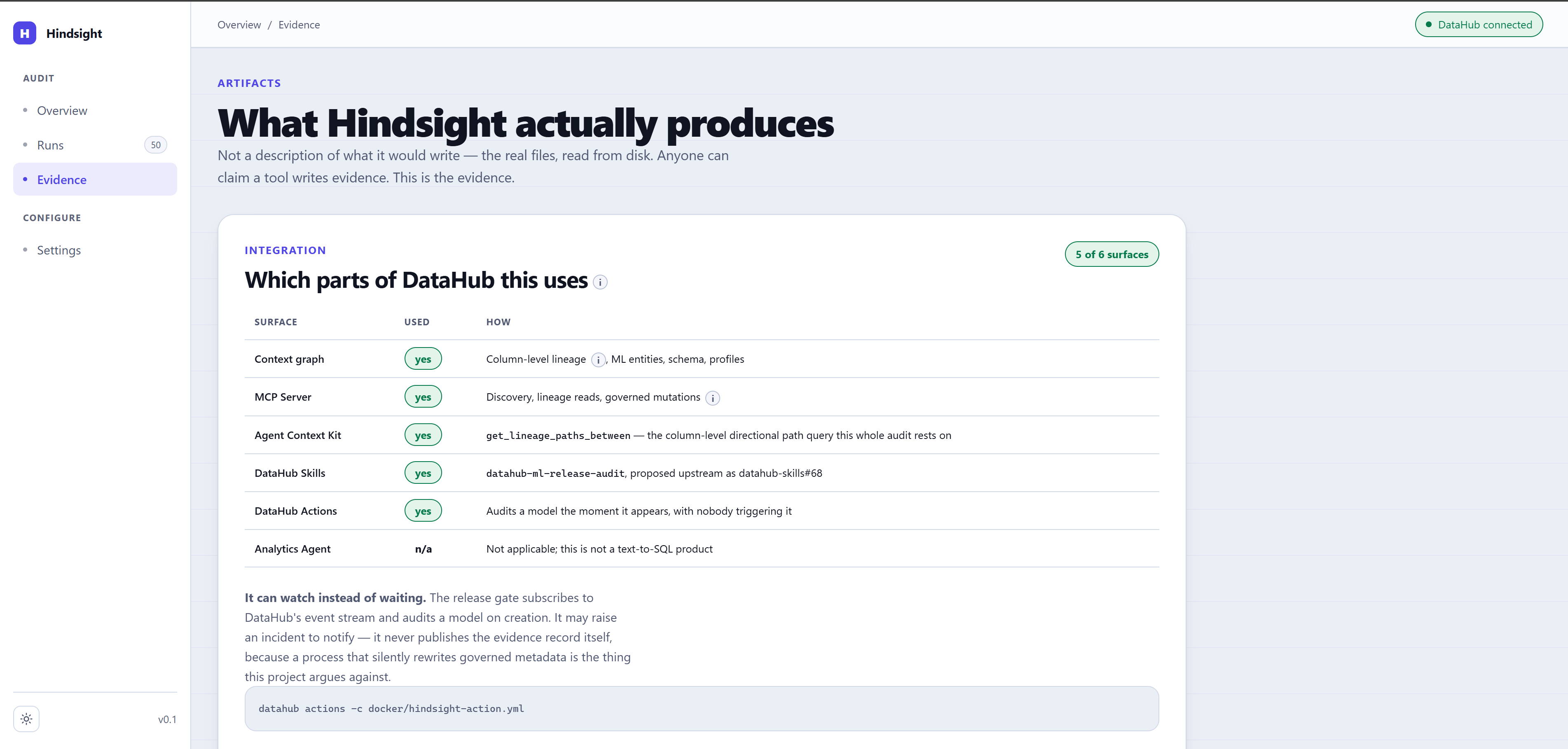Click the Hindsight app name in sidebar
1568x749 pixels.
point(74,33)
